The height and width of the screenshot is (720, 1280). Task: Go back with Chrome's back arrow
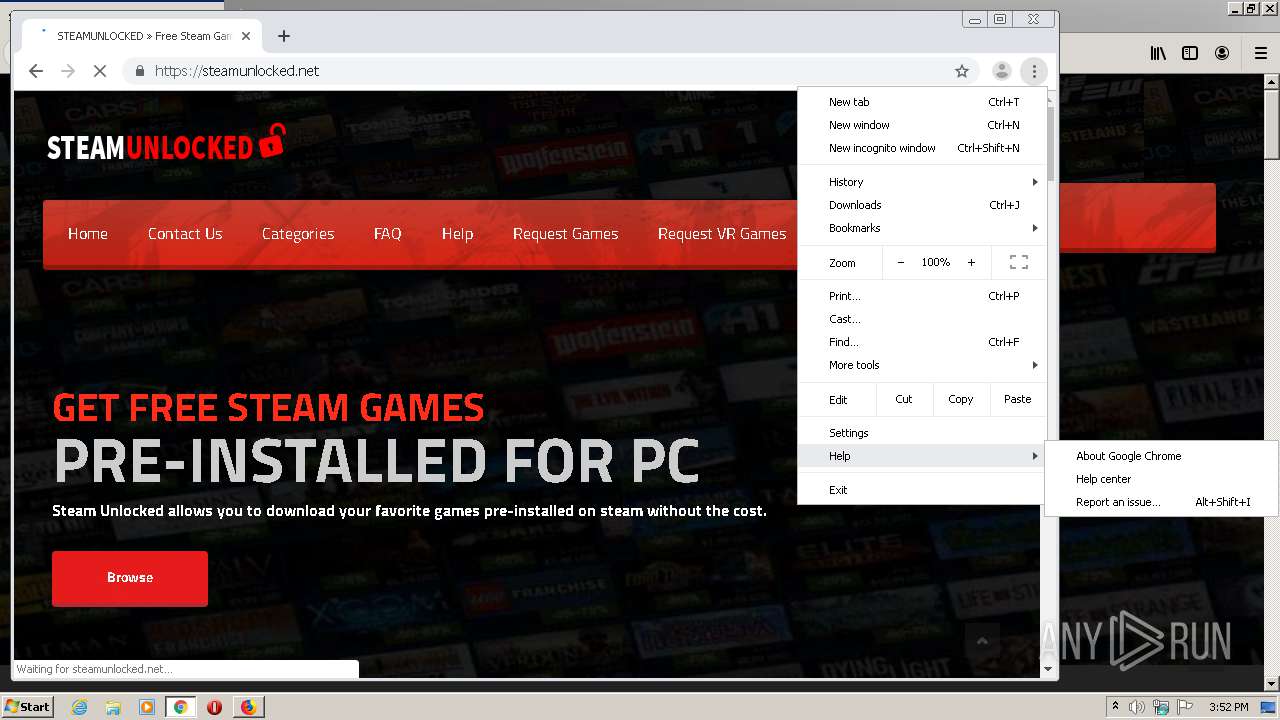click(x=36, y=71)
